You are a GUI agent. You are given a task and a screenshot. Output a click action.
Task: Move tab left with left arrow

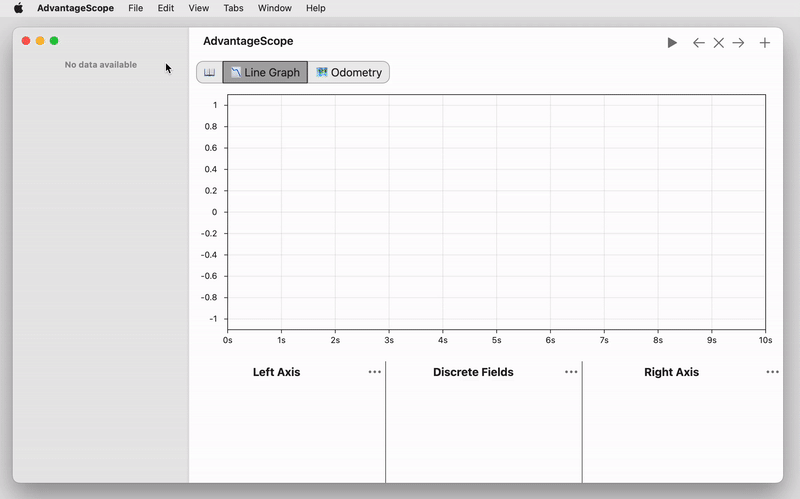click(698, 43)
